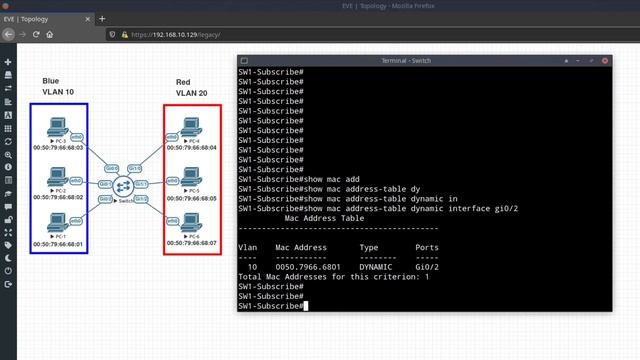
Task: Click the fullscreen arrows icon in sidebar
Action: (x=8, y=233)
